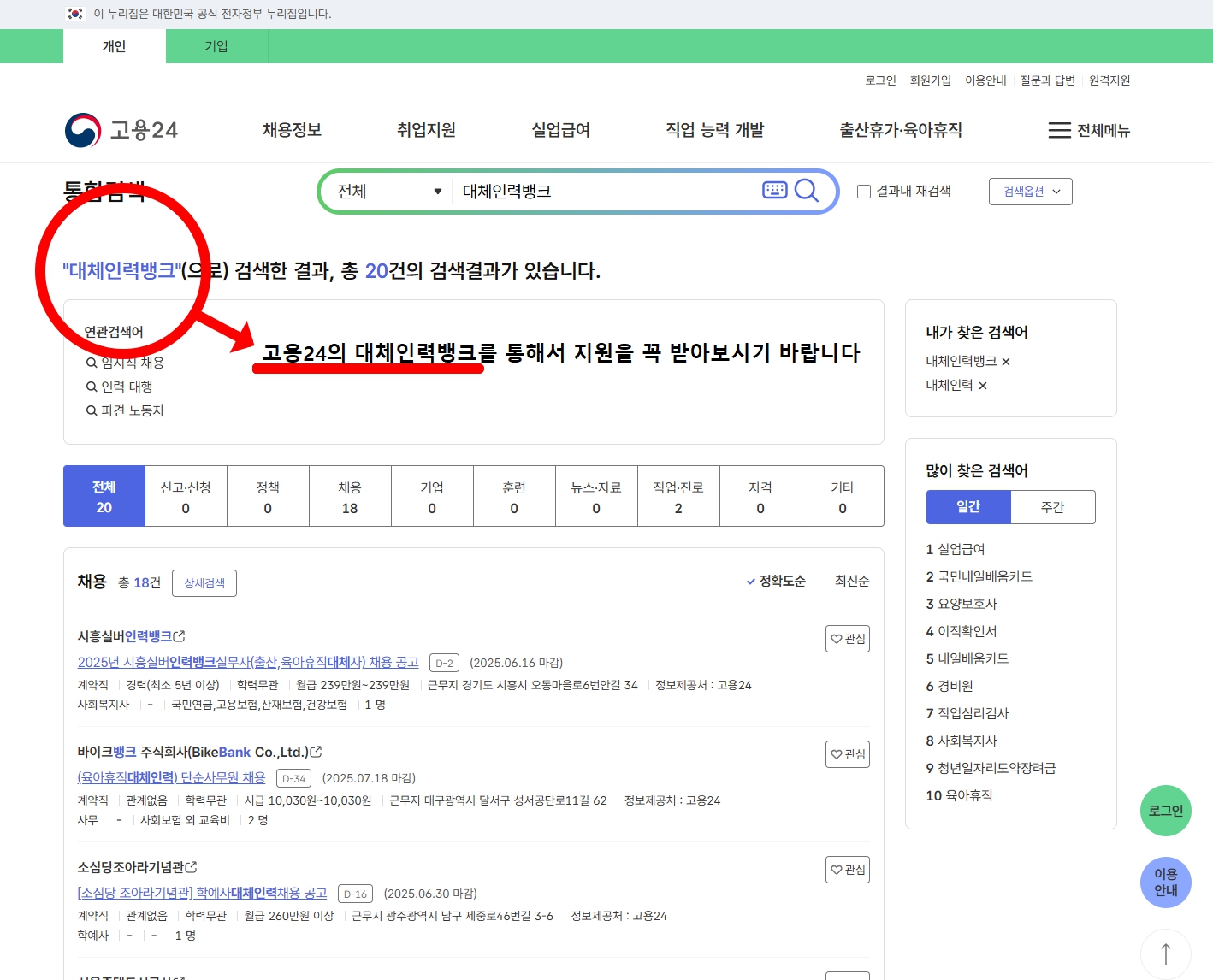Viewport: 1213px width, 980px height.
Task: Select the 훈련 results tab
Action: (514, 496)
